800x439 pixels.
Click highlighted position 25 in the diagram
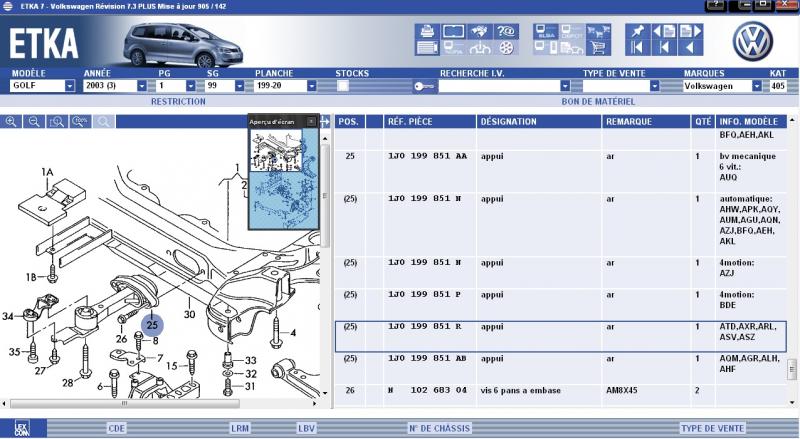tap(152, 325)
